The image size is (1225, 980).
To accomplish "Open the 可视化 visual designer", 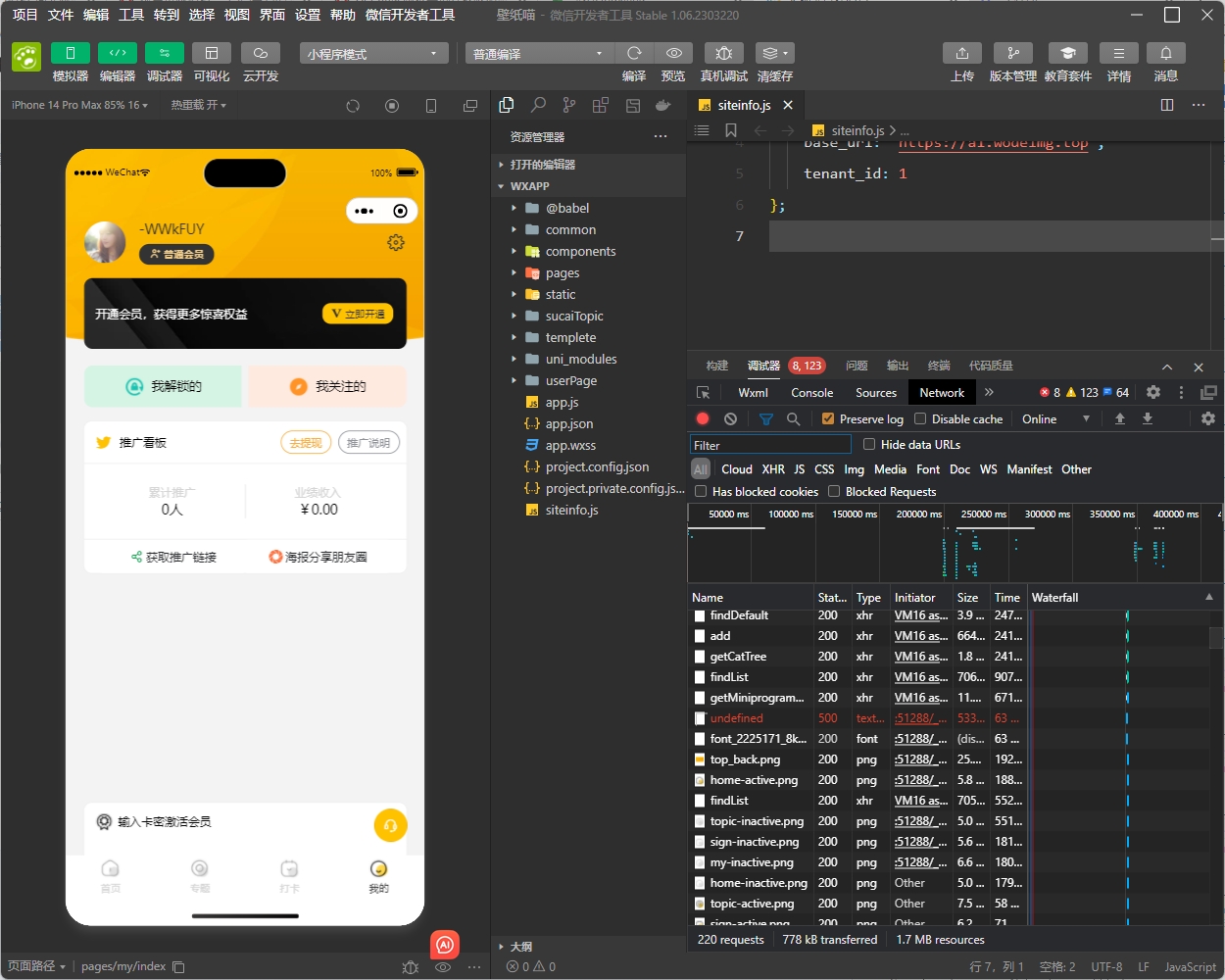I will coord(212,53).
